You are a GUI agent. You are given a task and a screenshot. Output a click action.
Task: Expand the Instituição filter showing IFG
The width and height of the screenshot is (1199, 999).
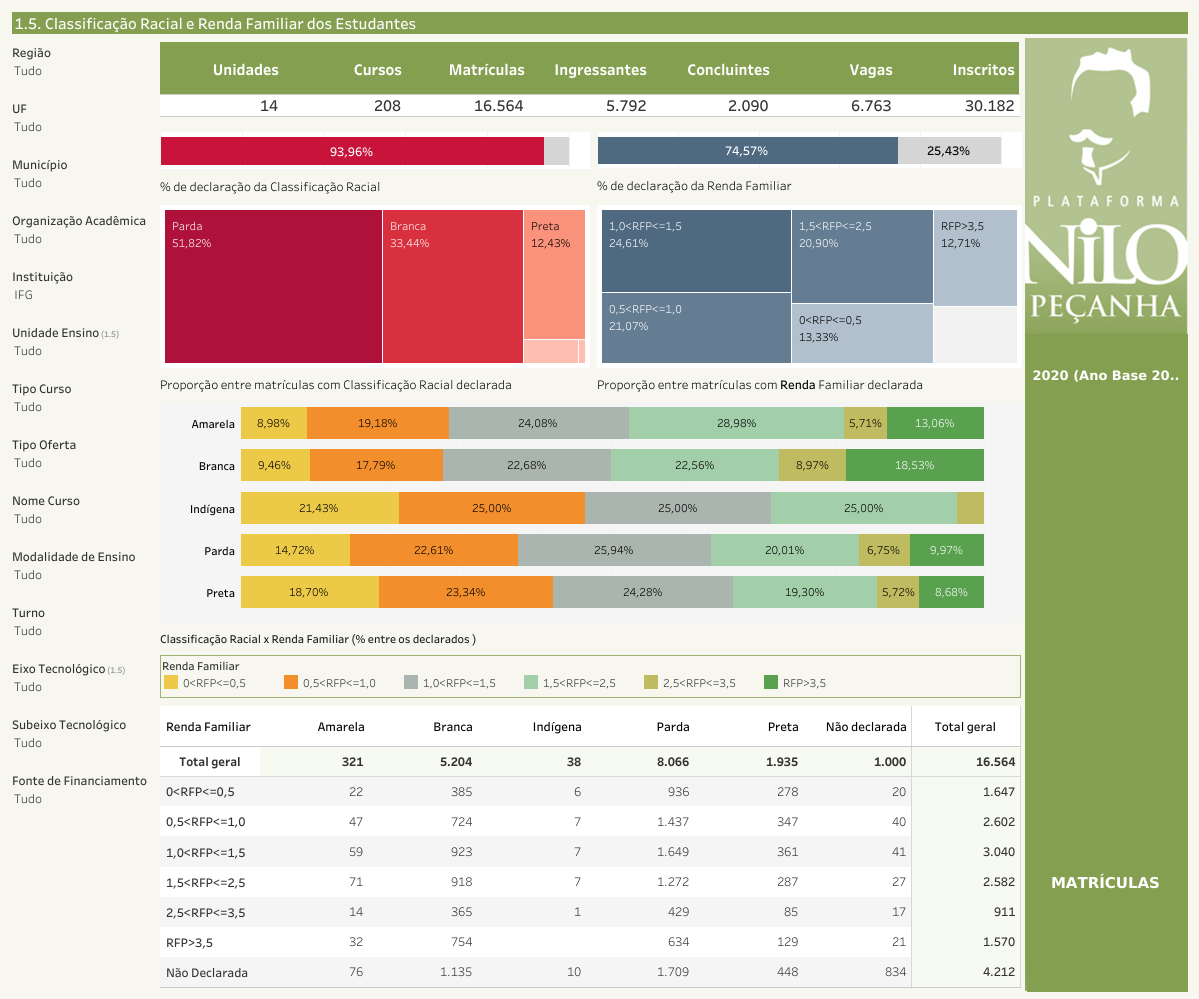click(x=24, y=295)
